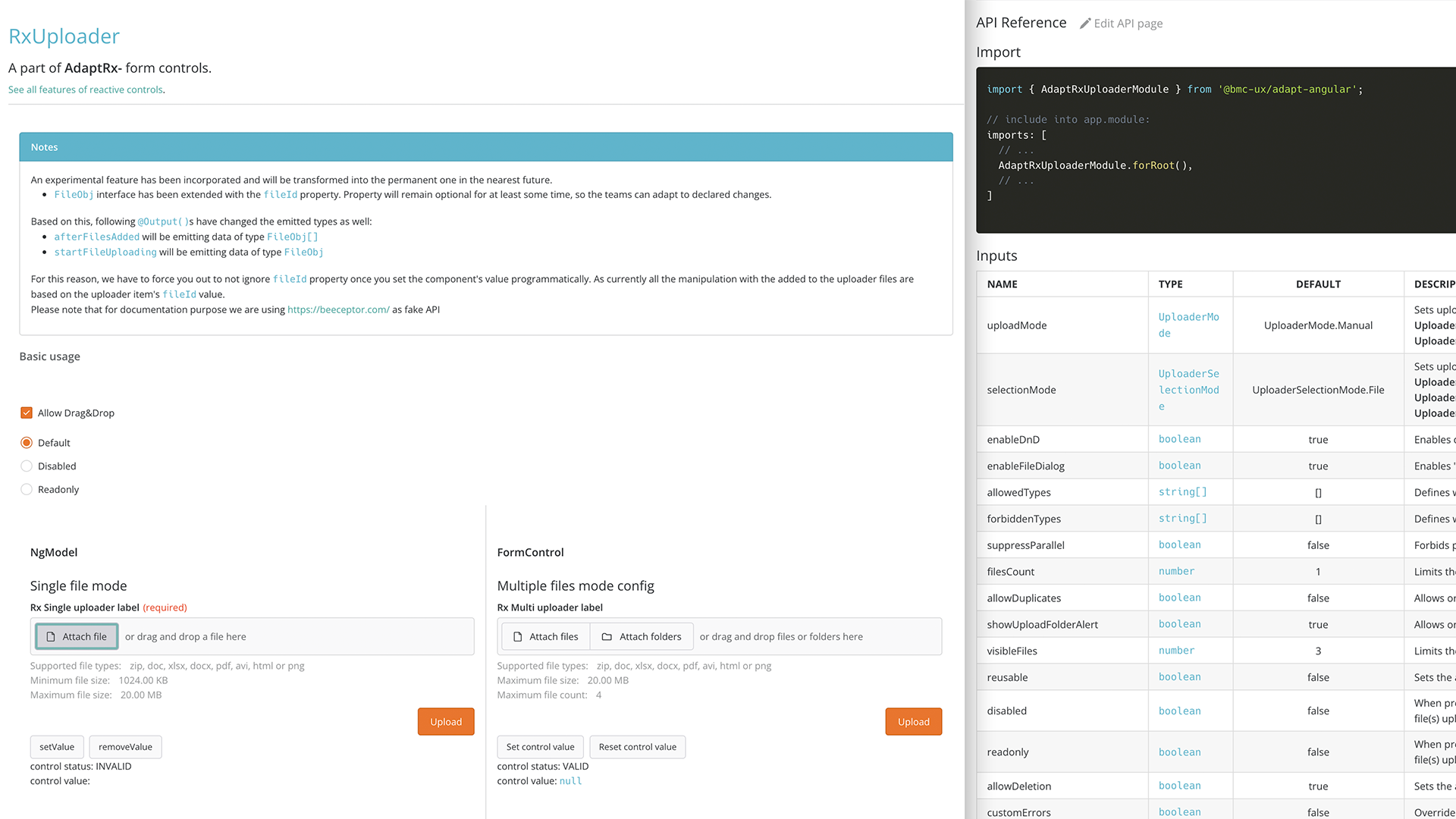Click the document icon on Attach files

coord(518,637)
